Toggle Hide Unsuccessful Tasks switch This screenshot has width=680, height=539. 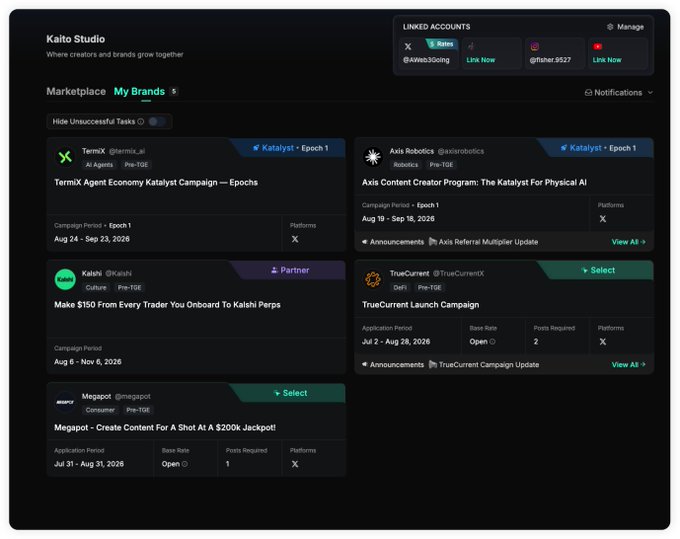157,121
